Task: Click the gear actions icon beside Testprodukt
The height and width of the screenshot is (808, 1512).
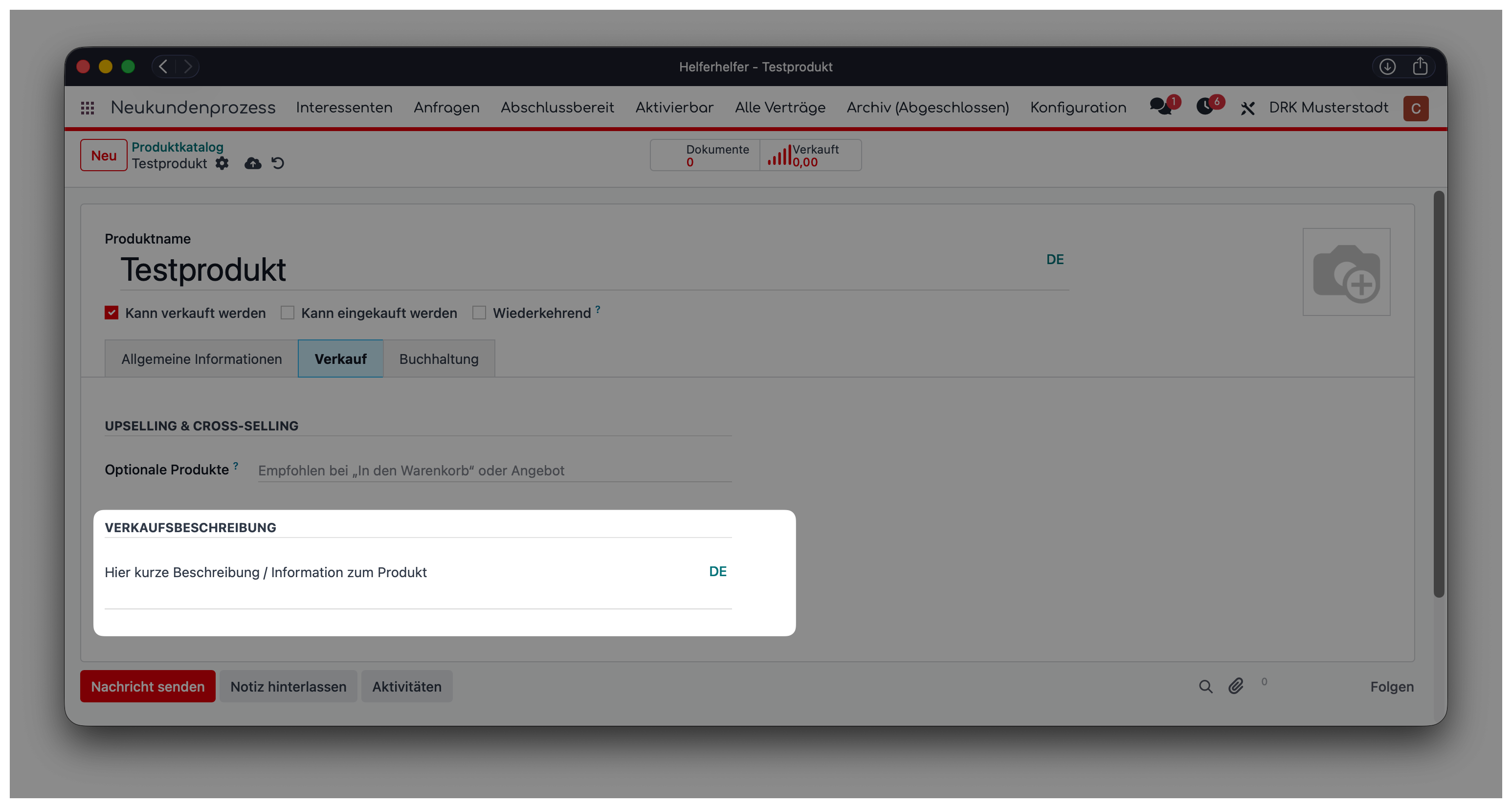Action: (x=222, y=163)
